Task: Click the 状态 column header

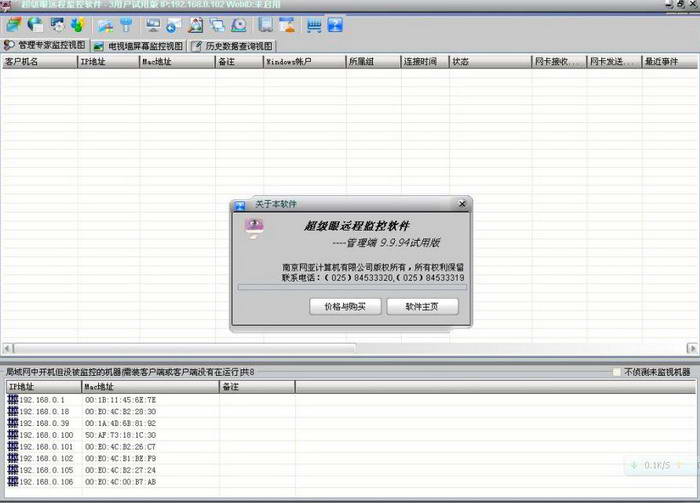Action: tap(491, 62)
